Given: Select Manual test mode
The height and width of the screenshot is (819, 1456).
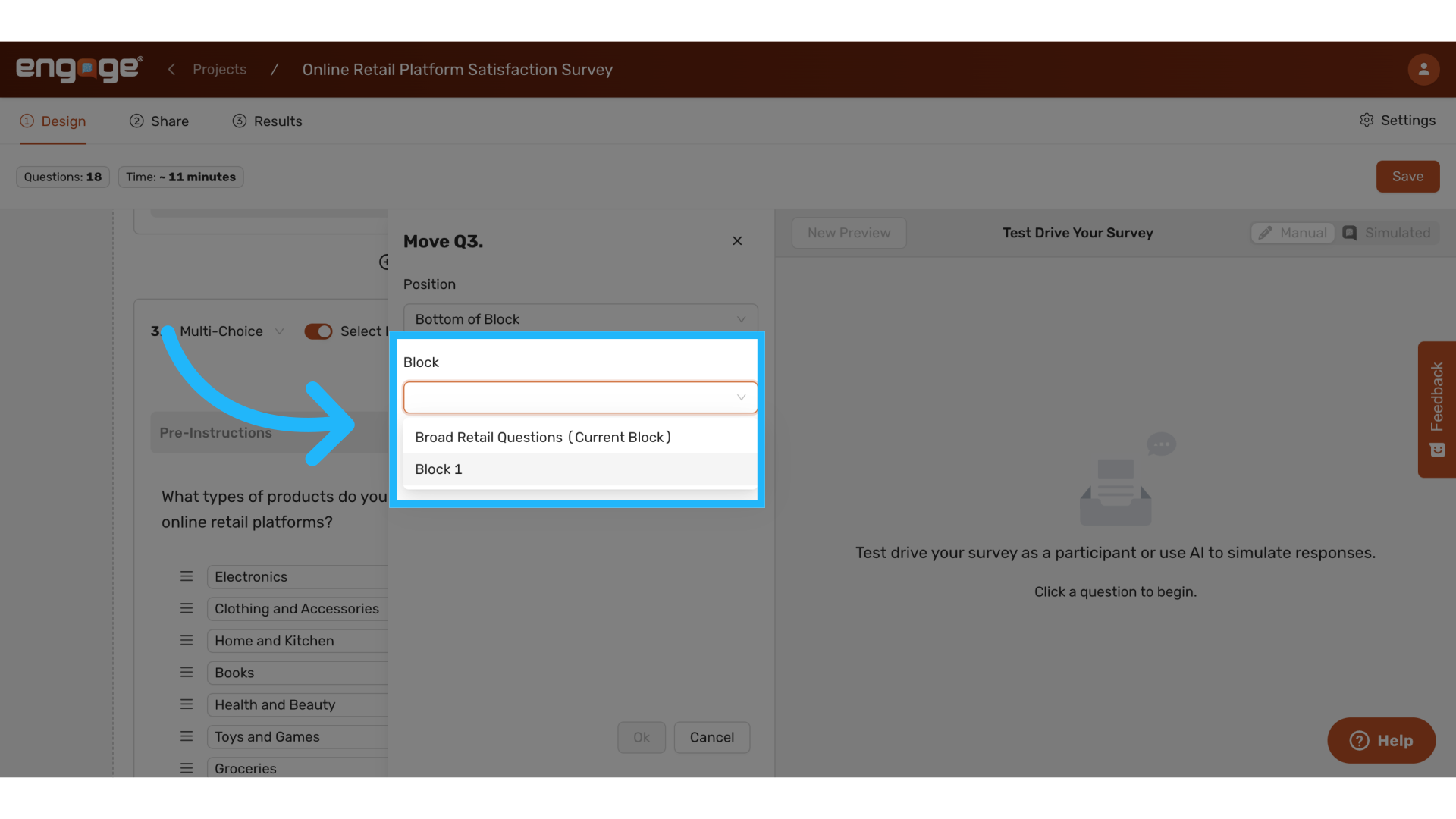Looking at the screenshot, I should point(1292,233).
